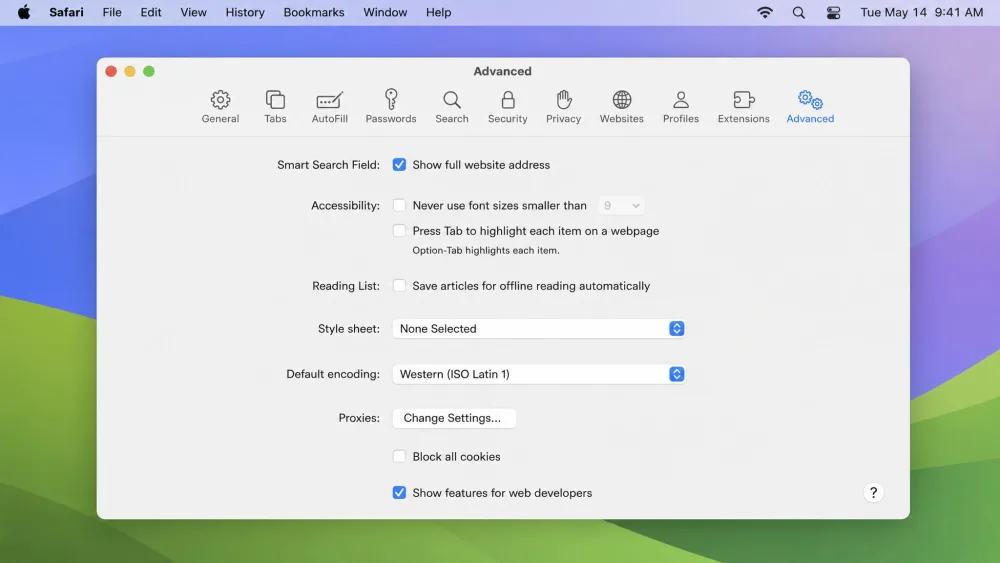Enable saving articles for offline reading
This screenshot has width=1000, height=563.
click(399, 286)
